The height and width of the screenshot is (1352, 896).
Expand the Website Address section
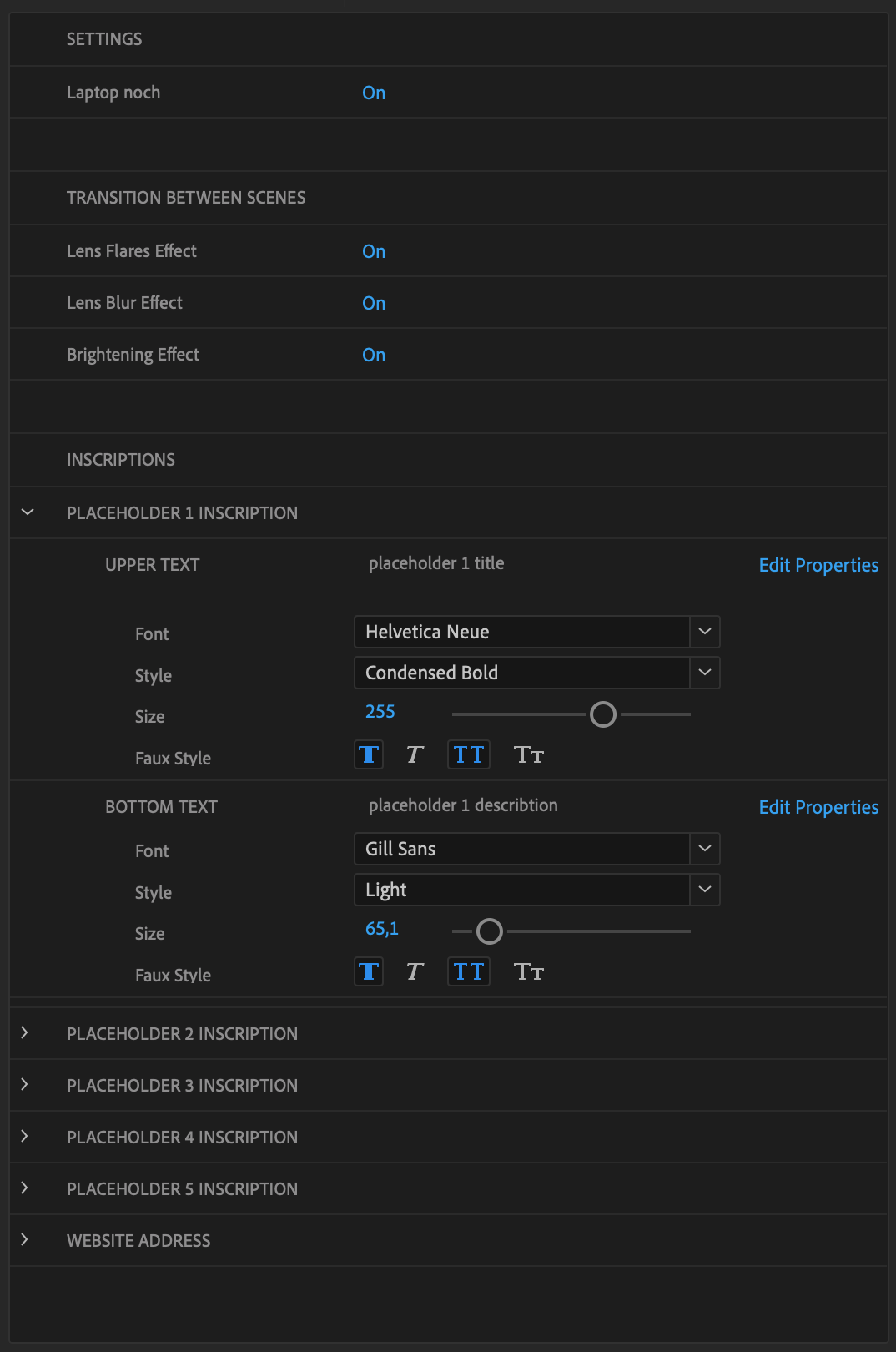[x=25, y=1240]
